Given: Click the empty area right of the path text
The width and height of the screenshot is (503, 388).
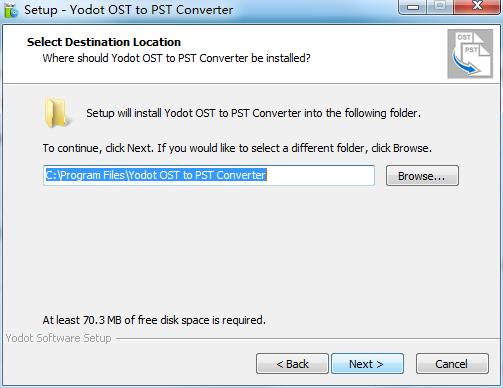Looking at the screenshot, I should (x=320, y=175).
